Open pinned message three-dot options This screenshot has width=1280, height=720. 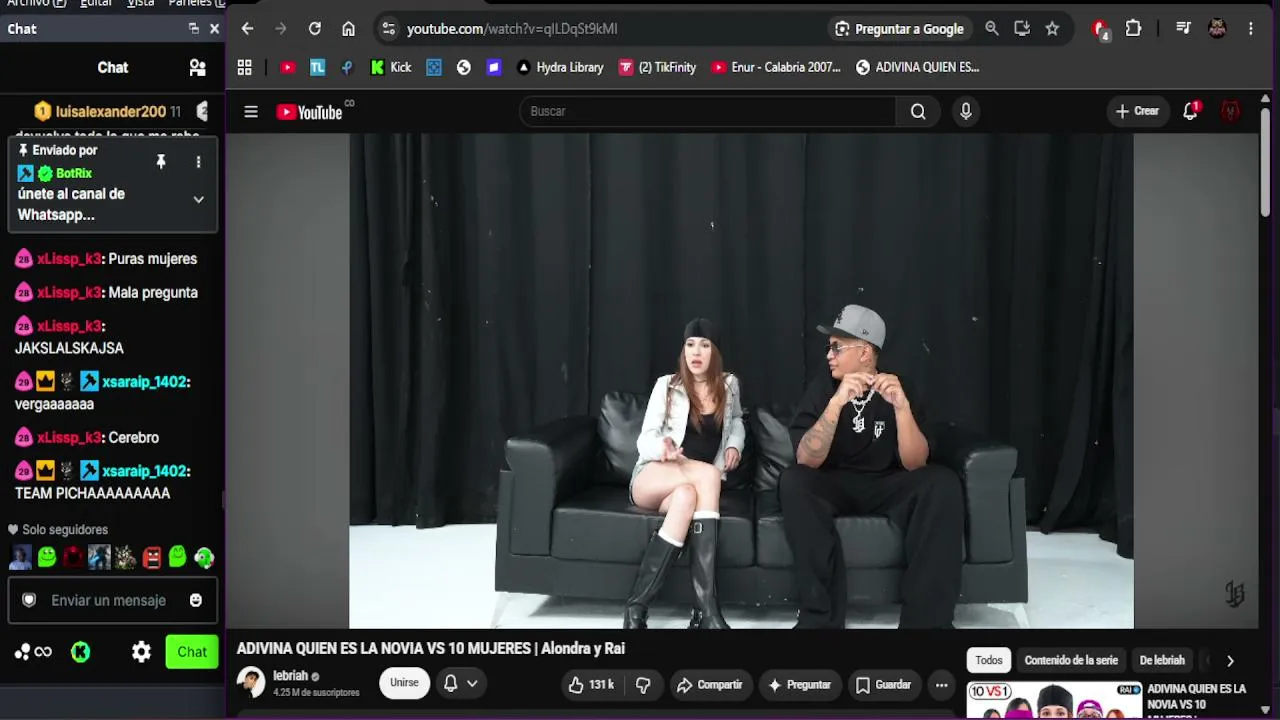click(x=198, y=162)
